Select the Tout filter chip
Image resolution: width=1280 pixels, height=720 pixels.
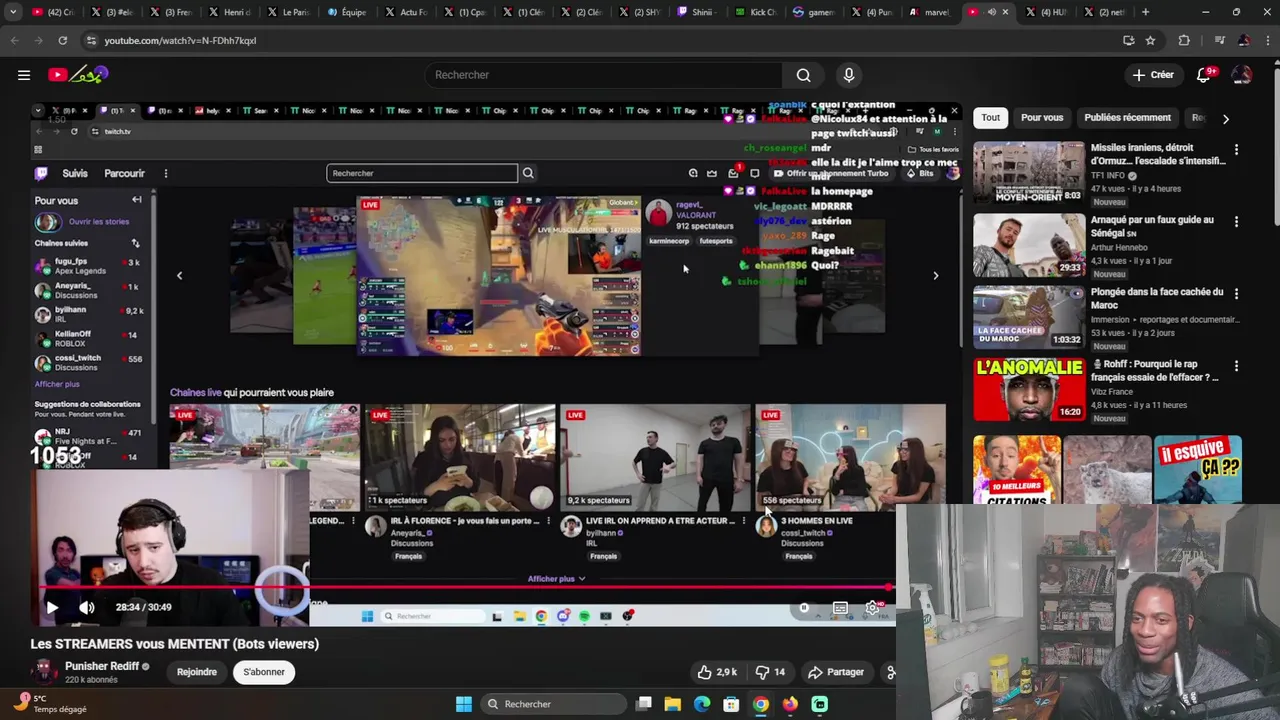pyautogui.click(x=990, y=117)
